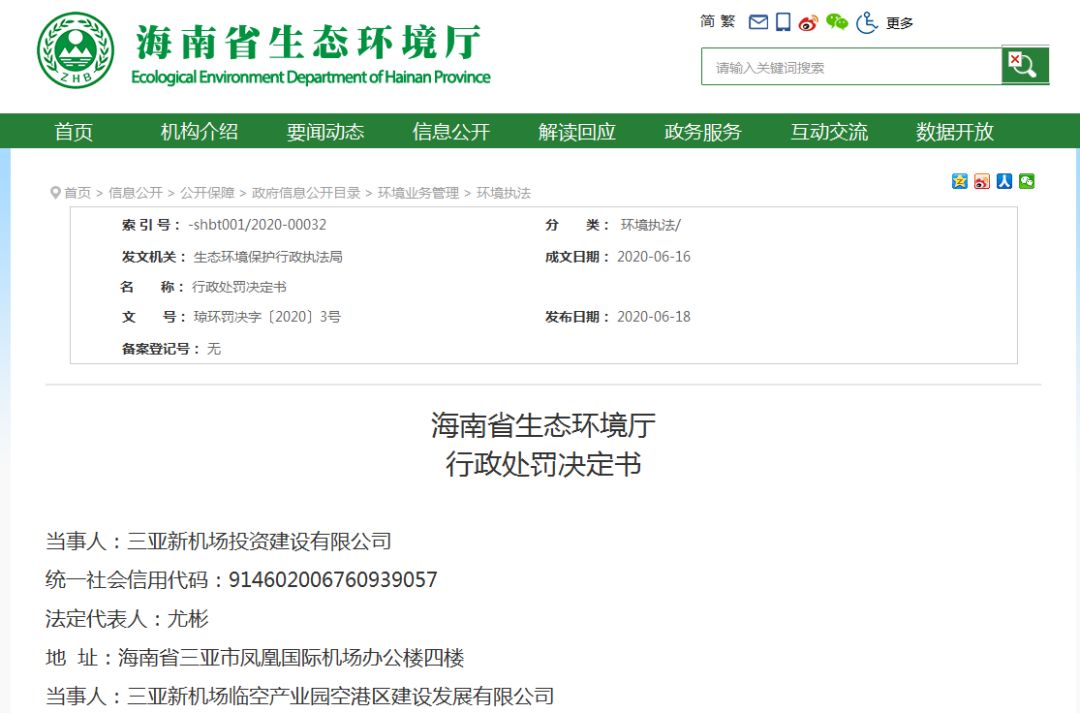The image size is (1080, 713).
Task: Click the green search magnifier button
Action: [1024, 66]
